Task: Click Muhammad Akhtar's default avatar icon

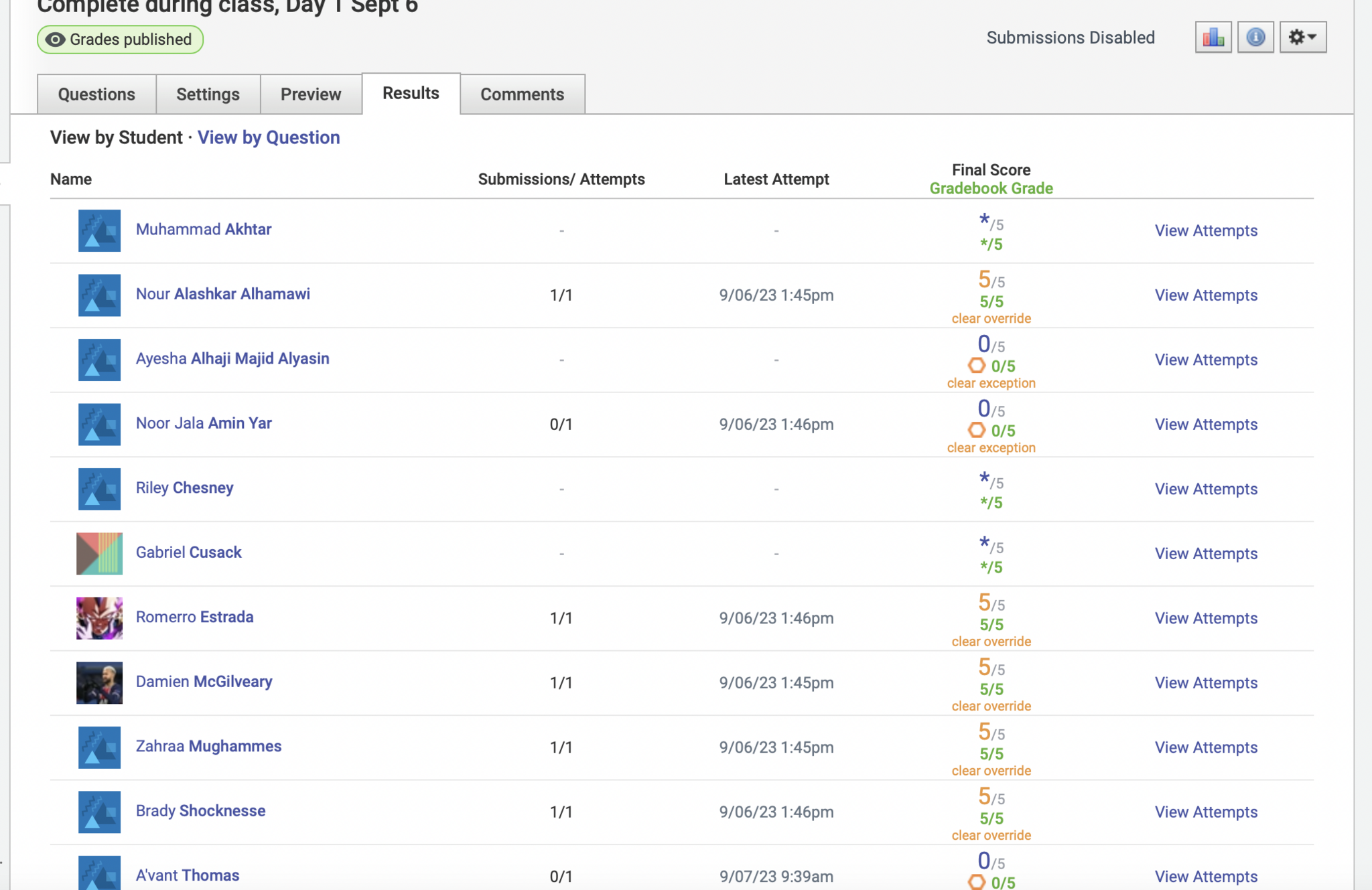Action: pyautogui.click(x=99, y=230)
